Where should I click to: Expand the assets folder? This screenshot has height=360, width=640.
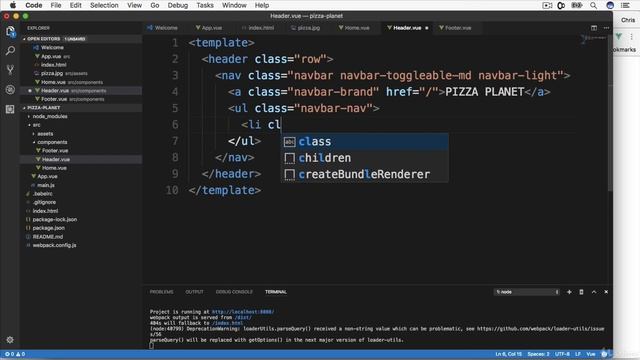45,133
